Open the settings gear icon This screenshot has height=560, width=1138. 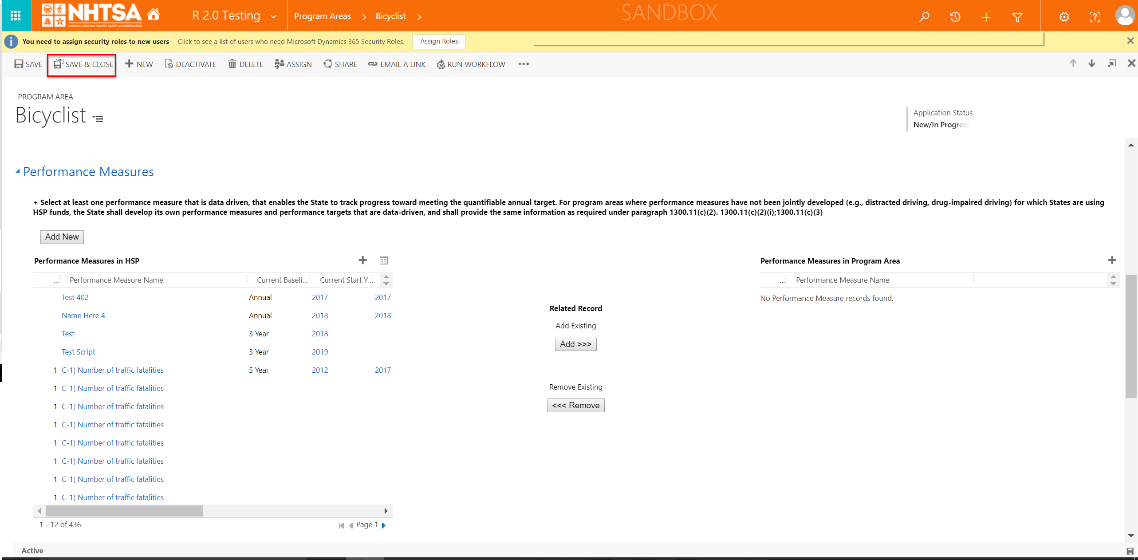pyautogui.click(x=1064, y=17)
